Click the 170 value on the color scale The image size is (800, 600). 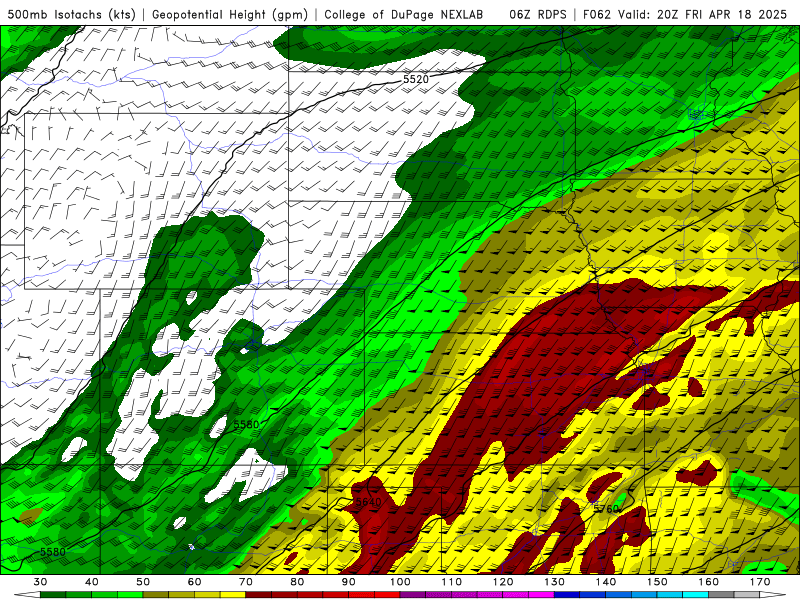click(760, 582)
